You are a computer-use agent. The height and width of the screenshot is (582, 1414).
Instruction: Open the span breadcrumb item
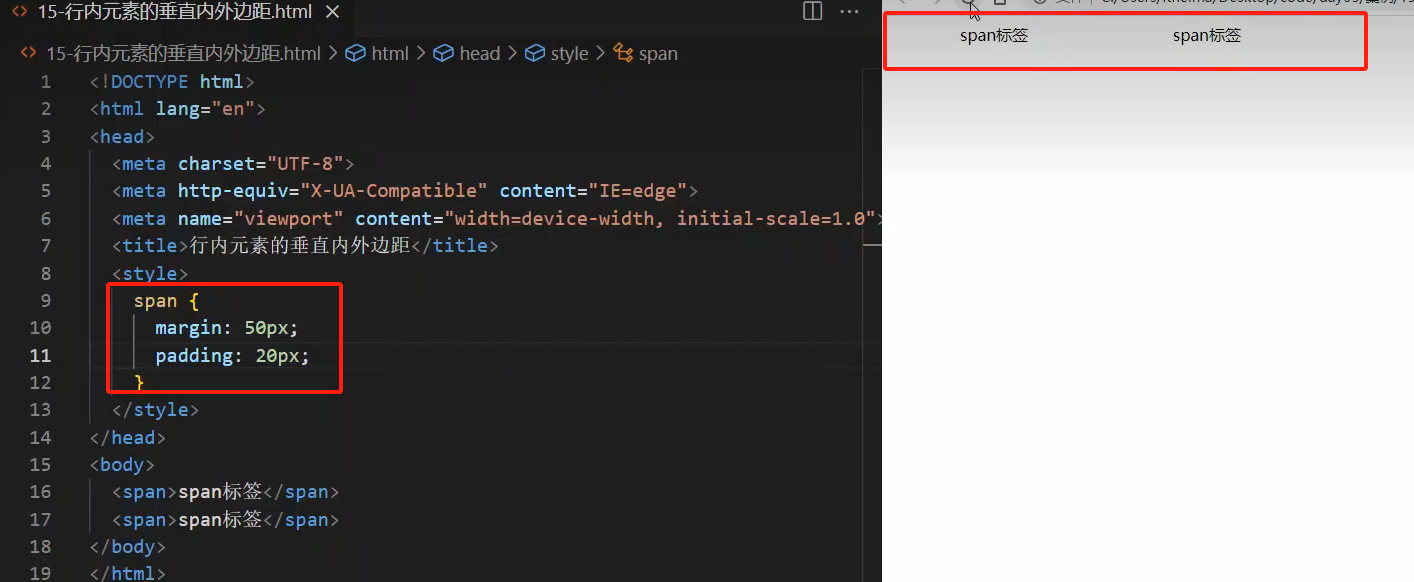pyautogui.click(x=646, y=53)
